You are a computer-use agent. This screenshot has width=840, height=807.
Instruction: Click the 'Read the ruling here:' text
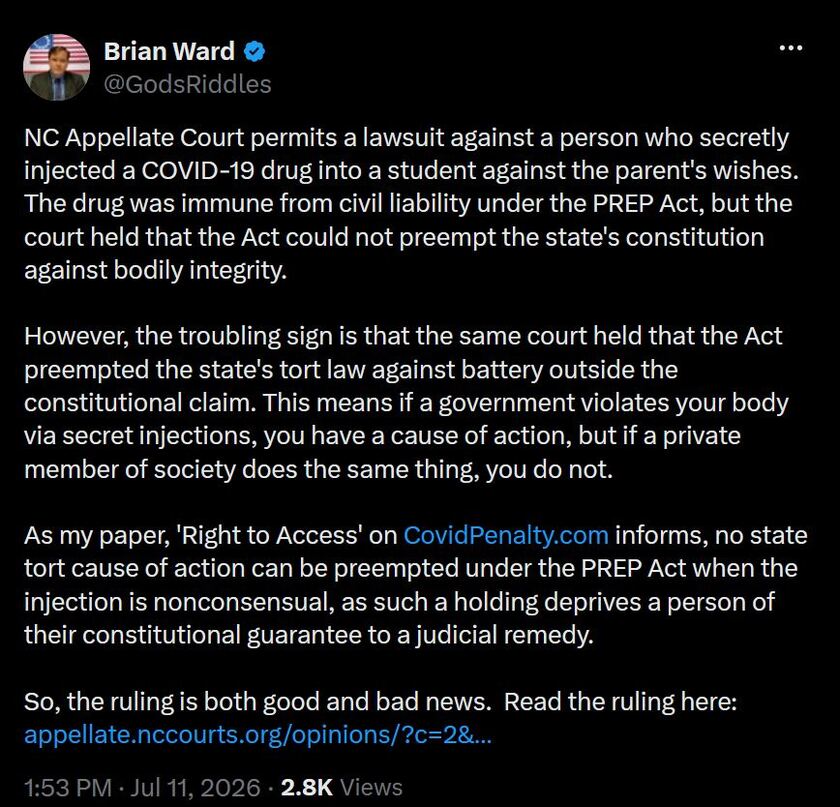[x=621, y=701]
